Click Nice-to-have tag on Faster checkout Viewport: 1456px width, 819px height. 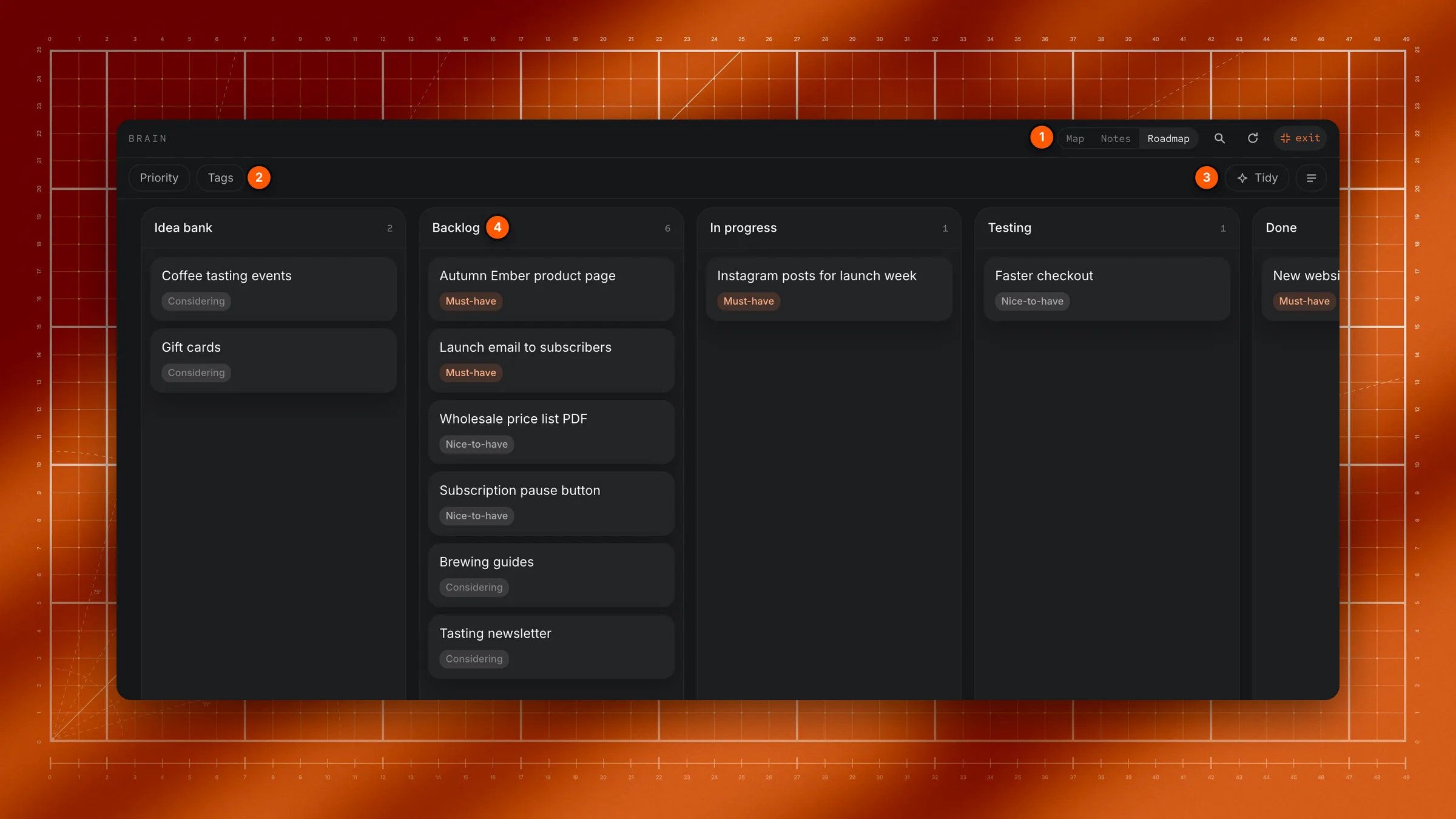click(1032, 301)
